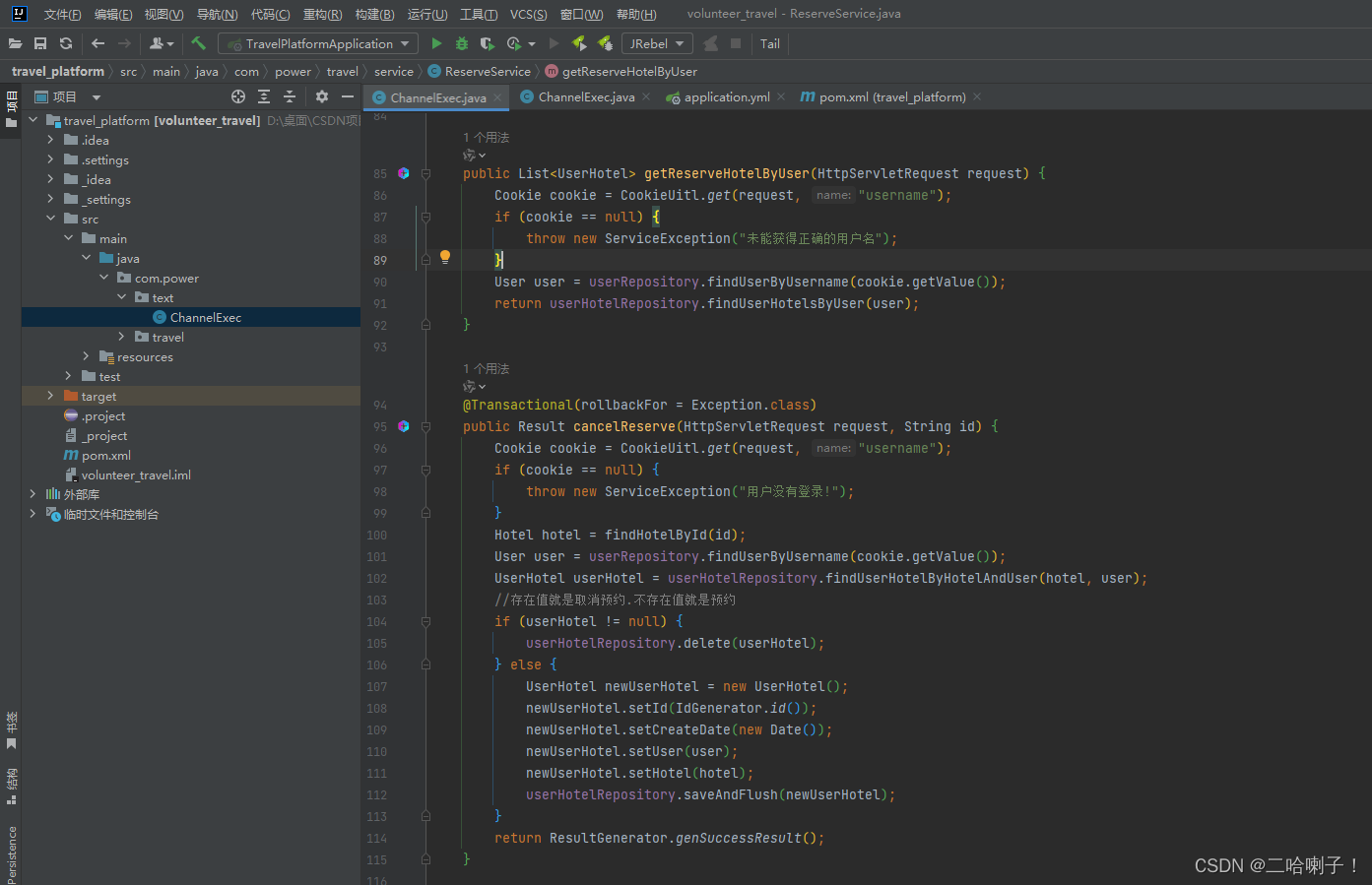This screenshot has height=885, width=1372.
Task: Switch to the second ChannelExec.java tab
Action: click(x=586, y=97)
